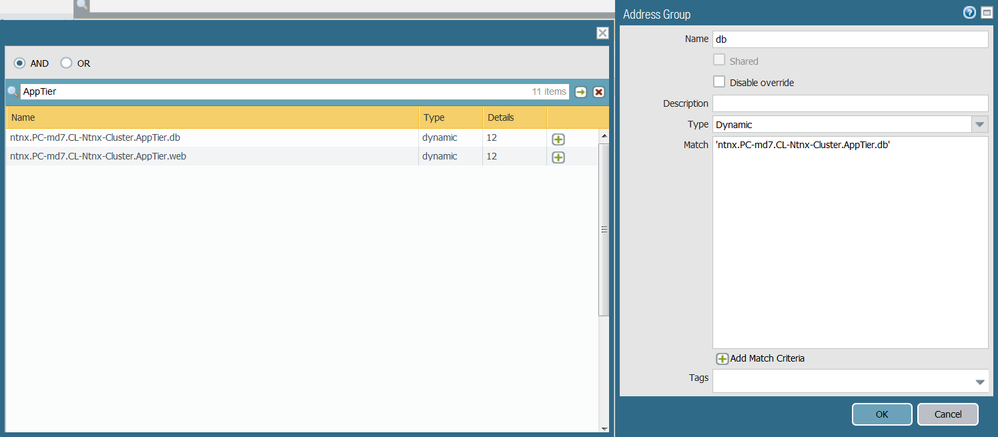Viewport: 998px width, 437px height.
Task: Expand the Tags dropdown
Action: 979,382
